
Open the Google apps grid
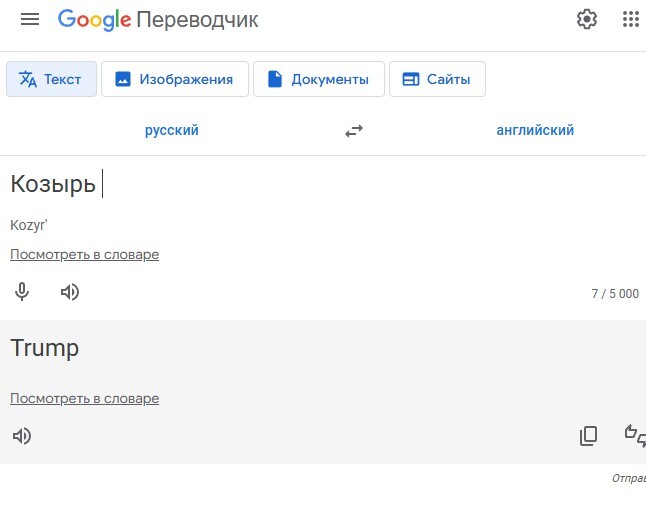[631, 19]
